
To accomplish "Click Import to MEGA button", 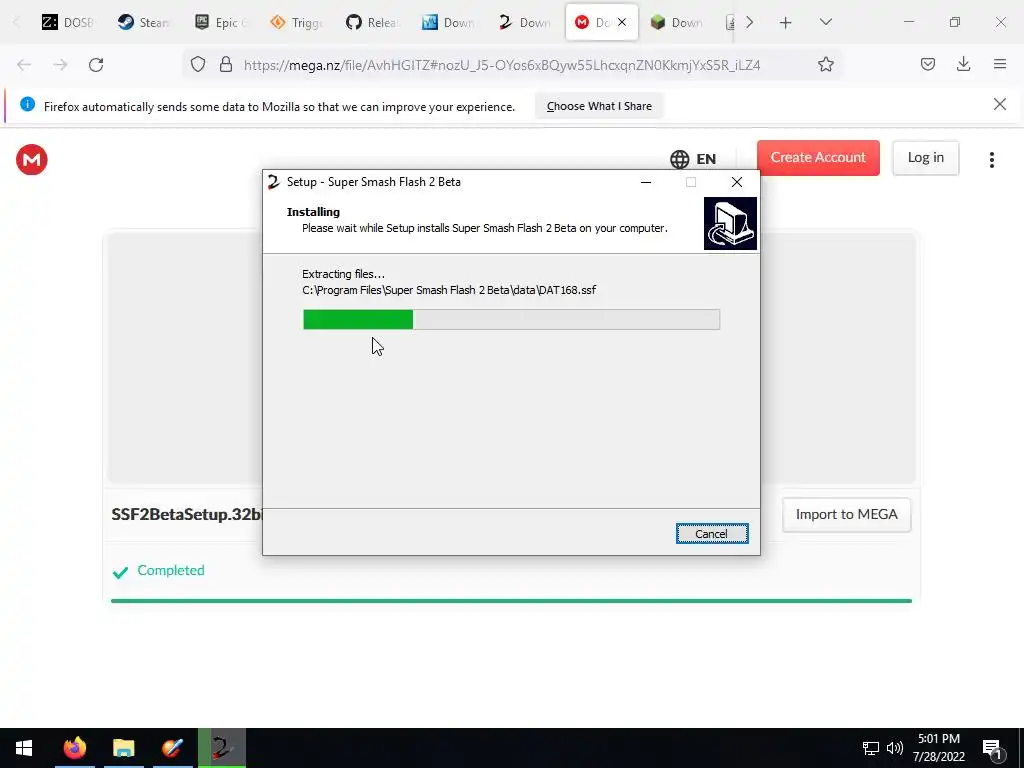I will pos(846,515).
